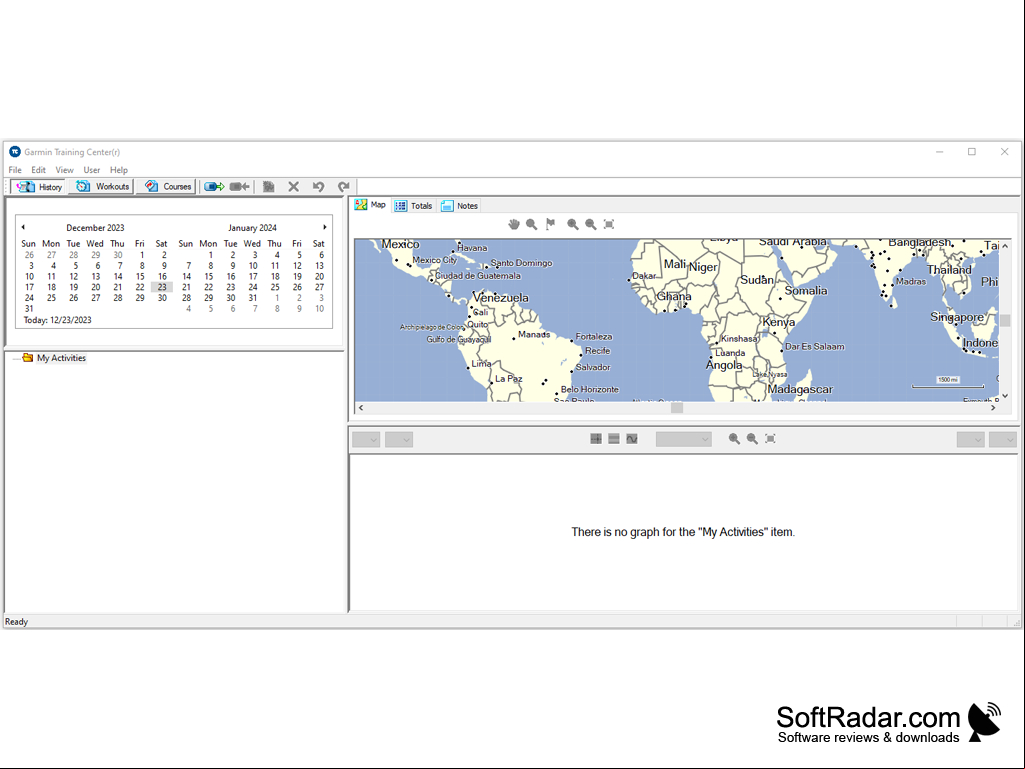Open the Workouts view
Image resolution: width=1025 pixels, height=769 pixels.
(x=103, y=186)
